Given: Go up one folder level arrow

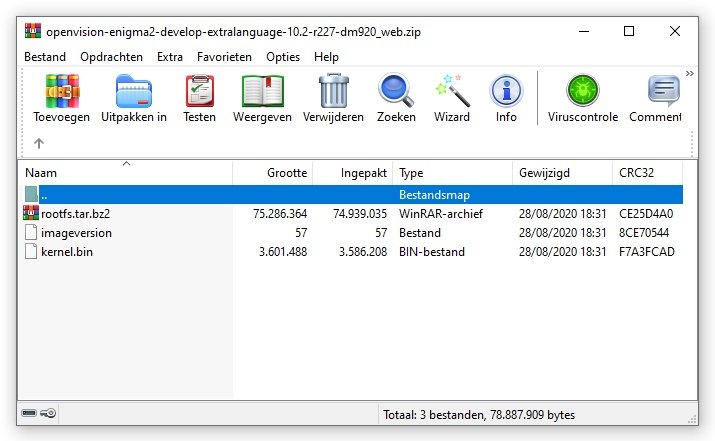Looking at the screenshot, I should coord(39,143).
